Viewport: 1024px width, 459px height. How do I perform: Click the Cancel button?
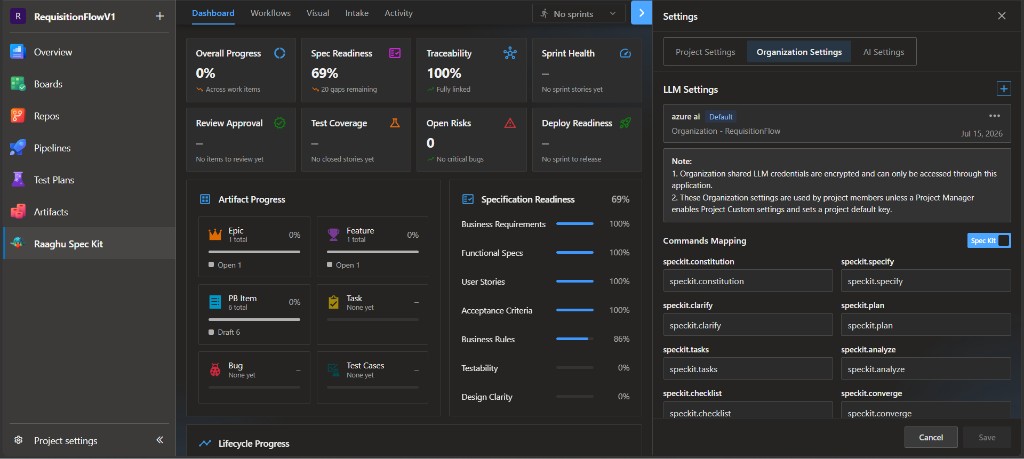(931, 437)
